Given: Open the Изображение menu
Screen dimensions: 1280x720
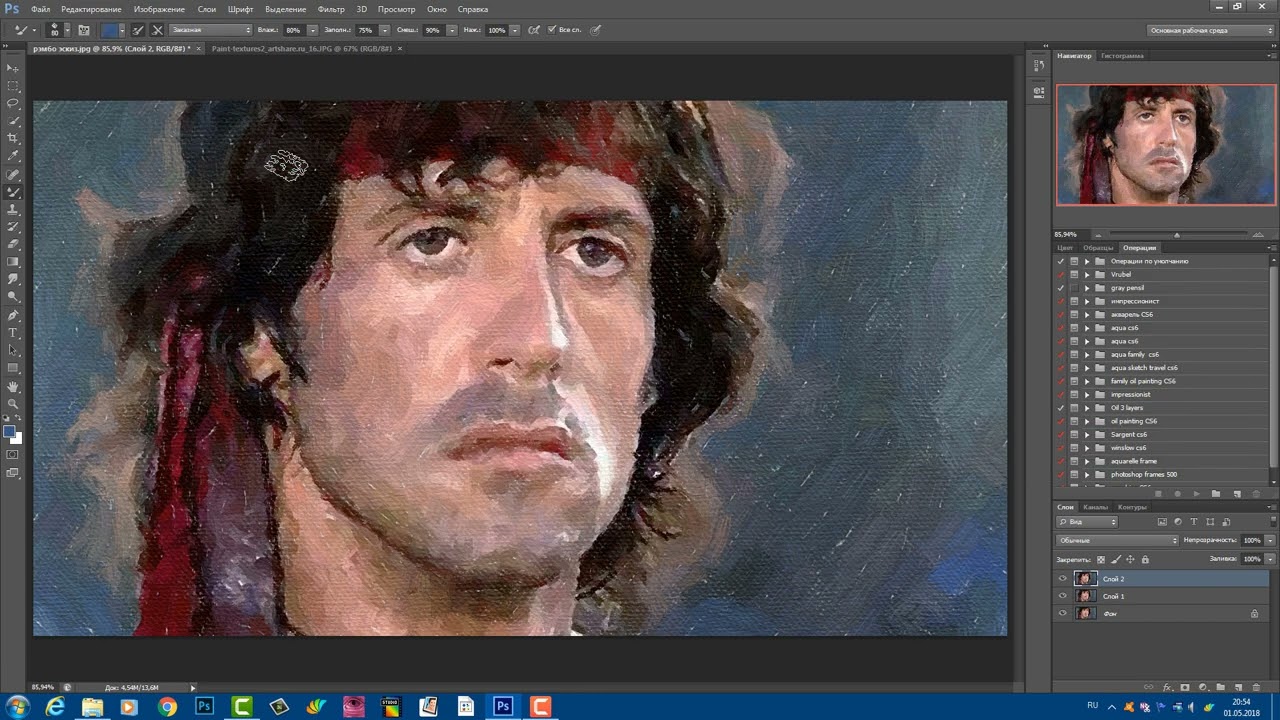Looking at the screenshot, I should tap(159, 9).
